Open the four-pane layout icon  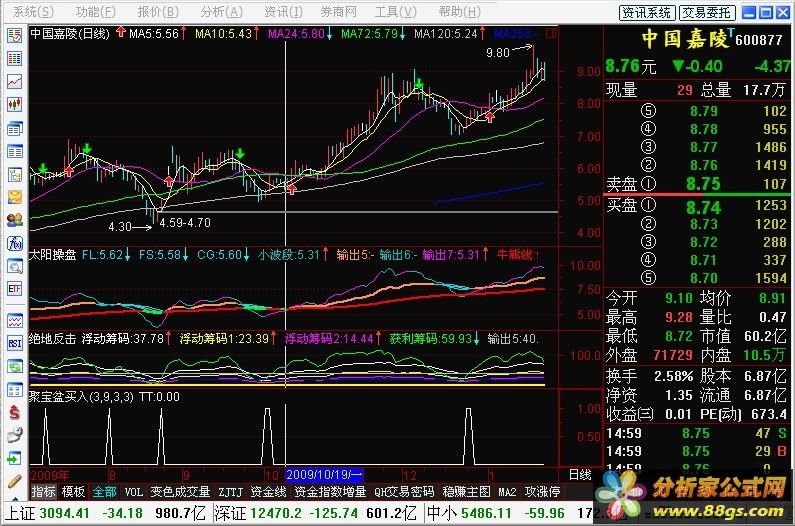(x=14, y=390)
